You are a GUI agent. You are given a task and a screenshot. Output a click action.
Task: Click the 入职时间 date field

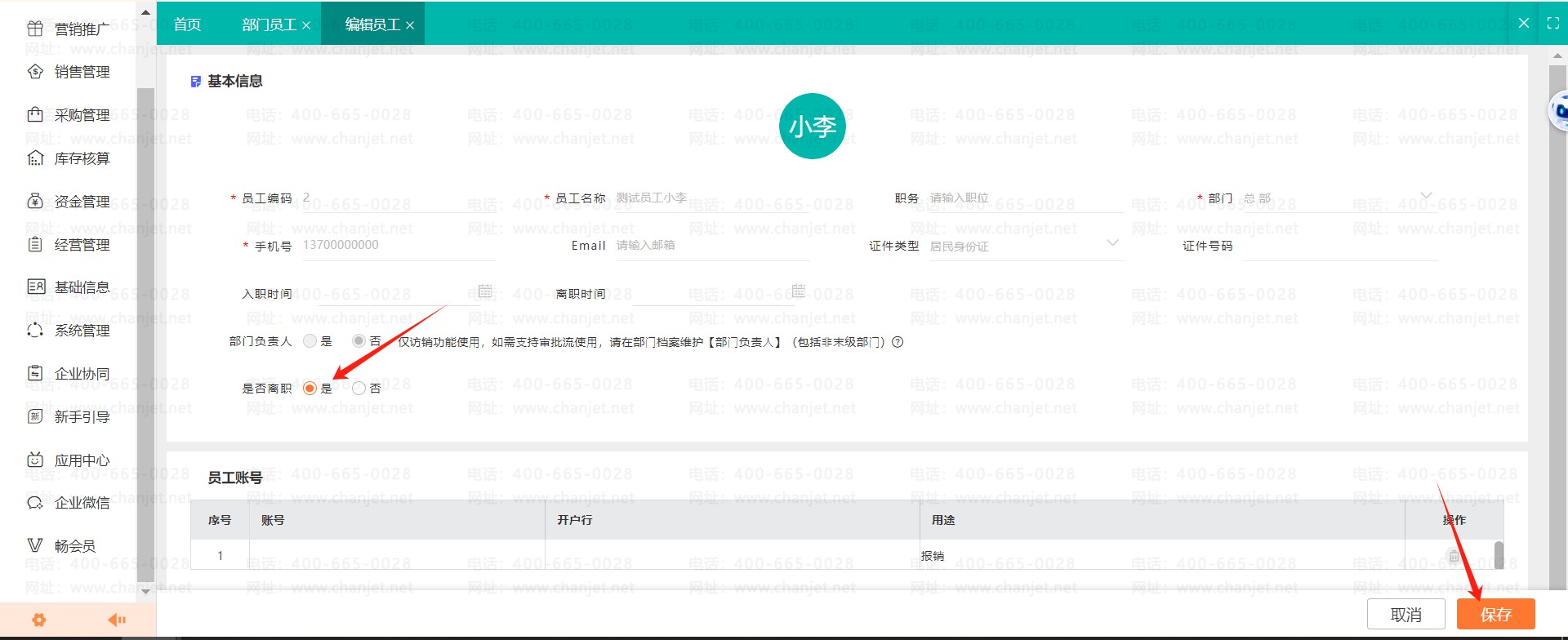tap(399, 293)
